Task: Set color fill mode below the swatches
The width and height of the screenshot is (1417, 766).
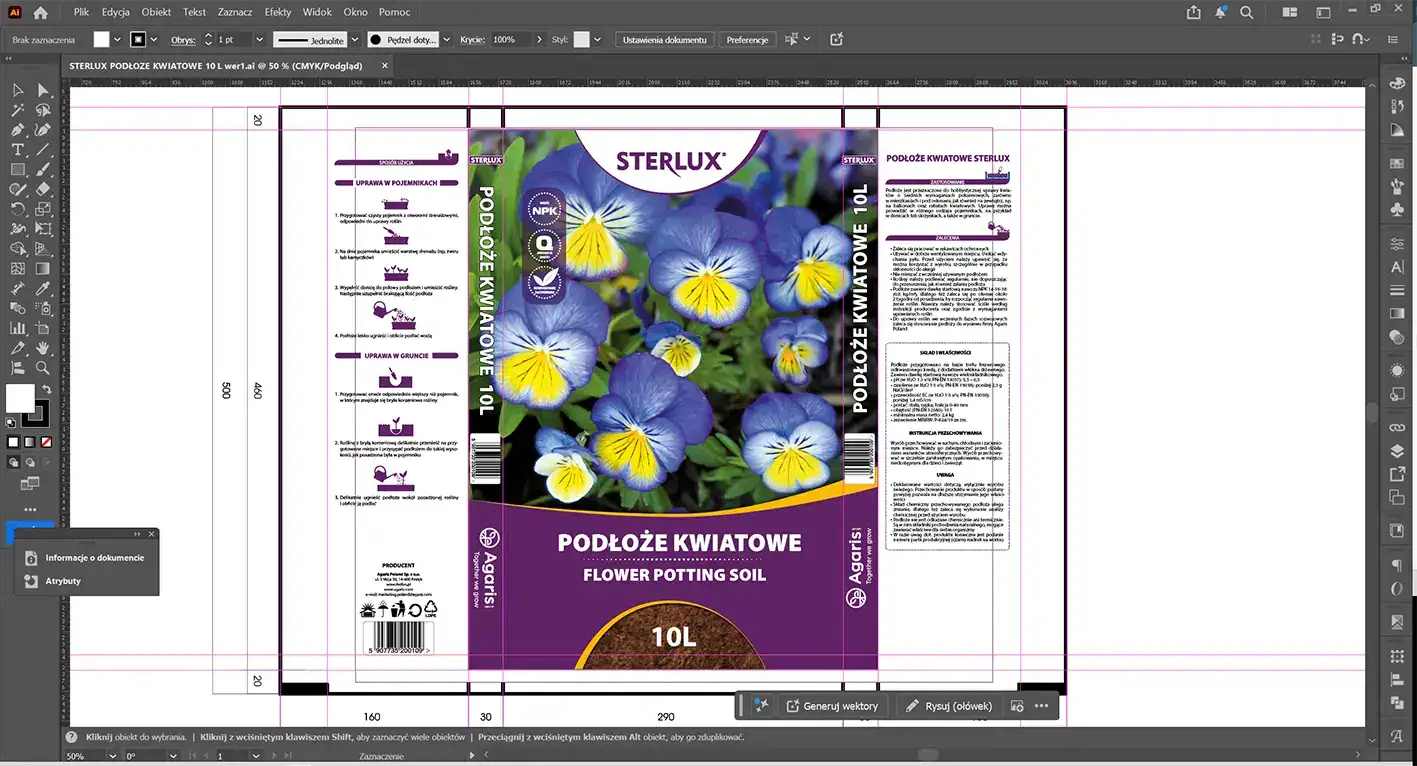Action: (13, 442)
